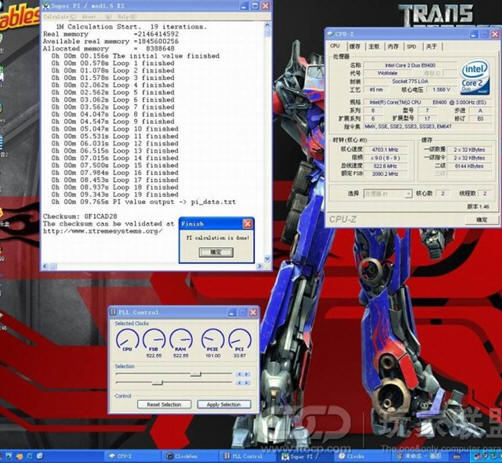Click the Loop 19 finished line
Screen dimensions: 502x463
point(115,194)
